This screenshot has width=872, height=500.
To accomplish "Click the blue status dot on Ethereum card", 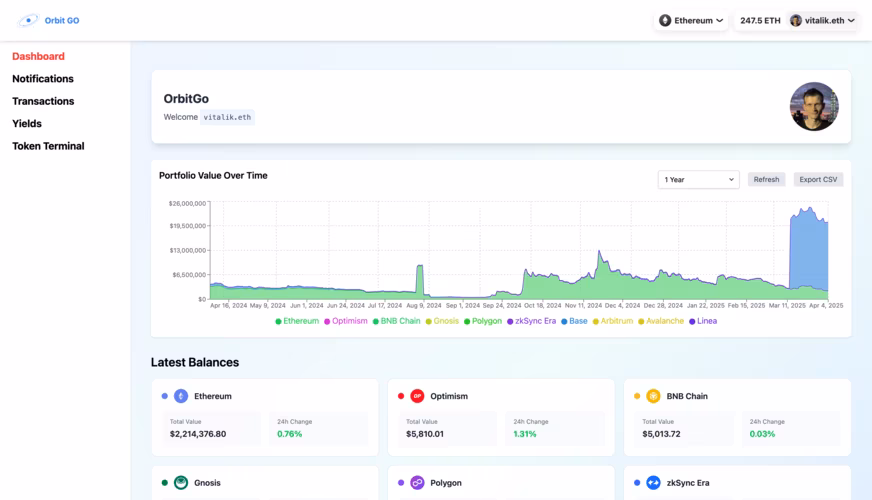I will click(165, 396).
